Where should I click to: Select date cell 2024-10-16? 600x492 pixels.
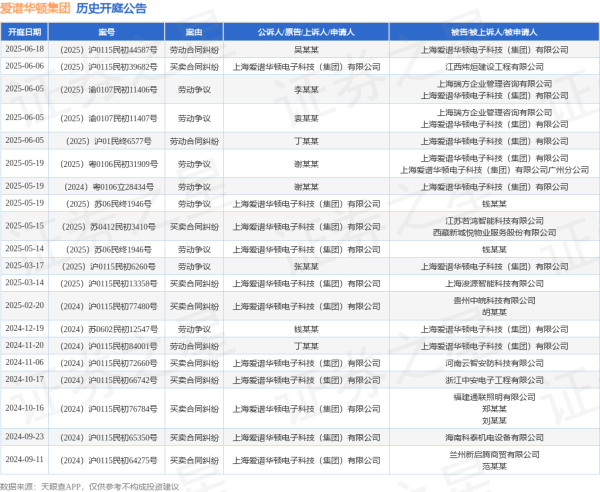24,408
